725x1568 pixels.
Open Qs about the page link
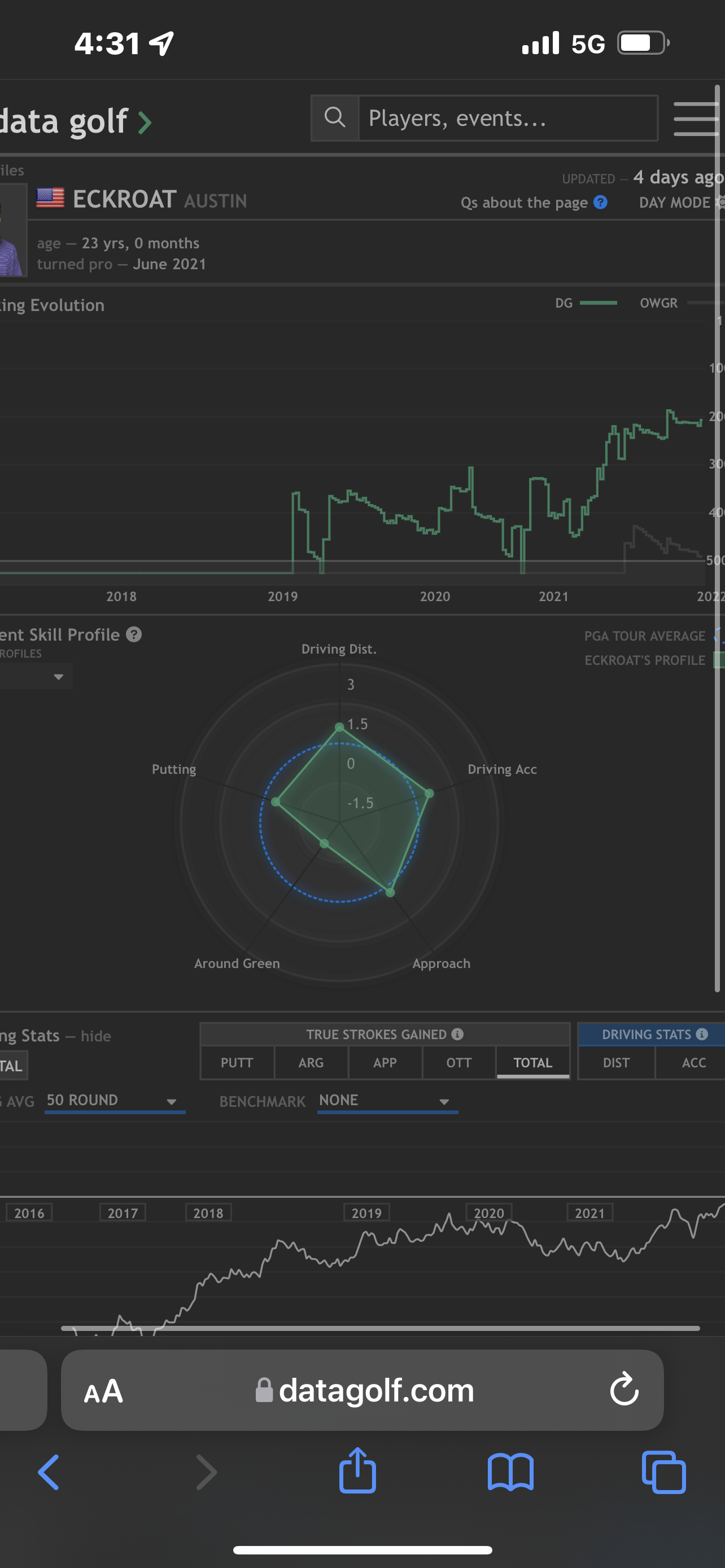tap(524, 203)
